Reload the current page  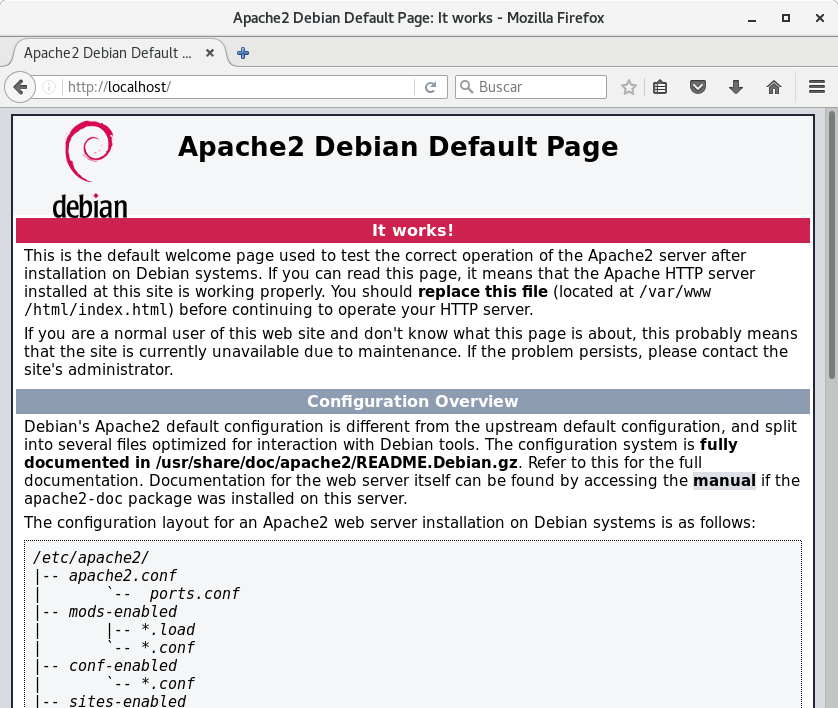(430, 87)
